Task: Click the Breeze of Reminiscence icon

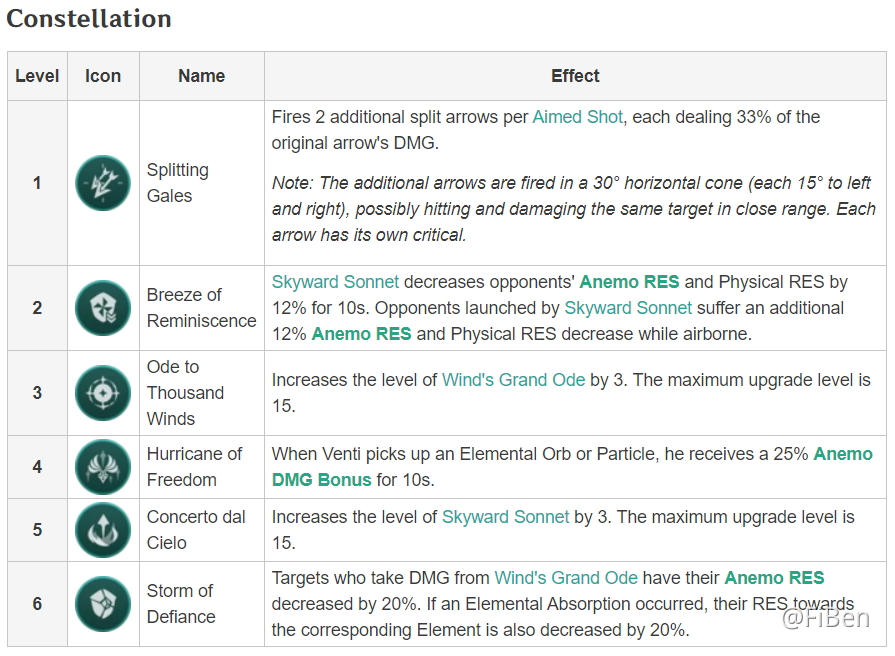Action: [103, 308]
